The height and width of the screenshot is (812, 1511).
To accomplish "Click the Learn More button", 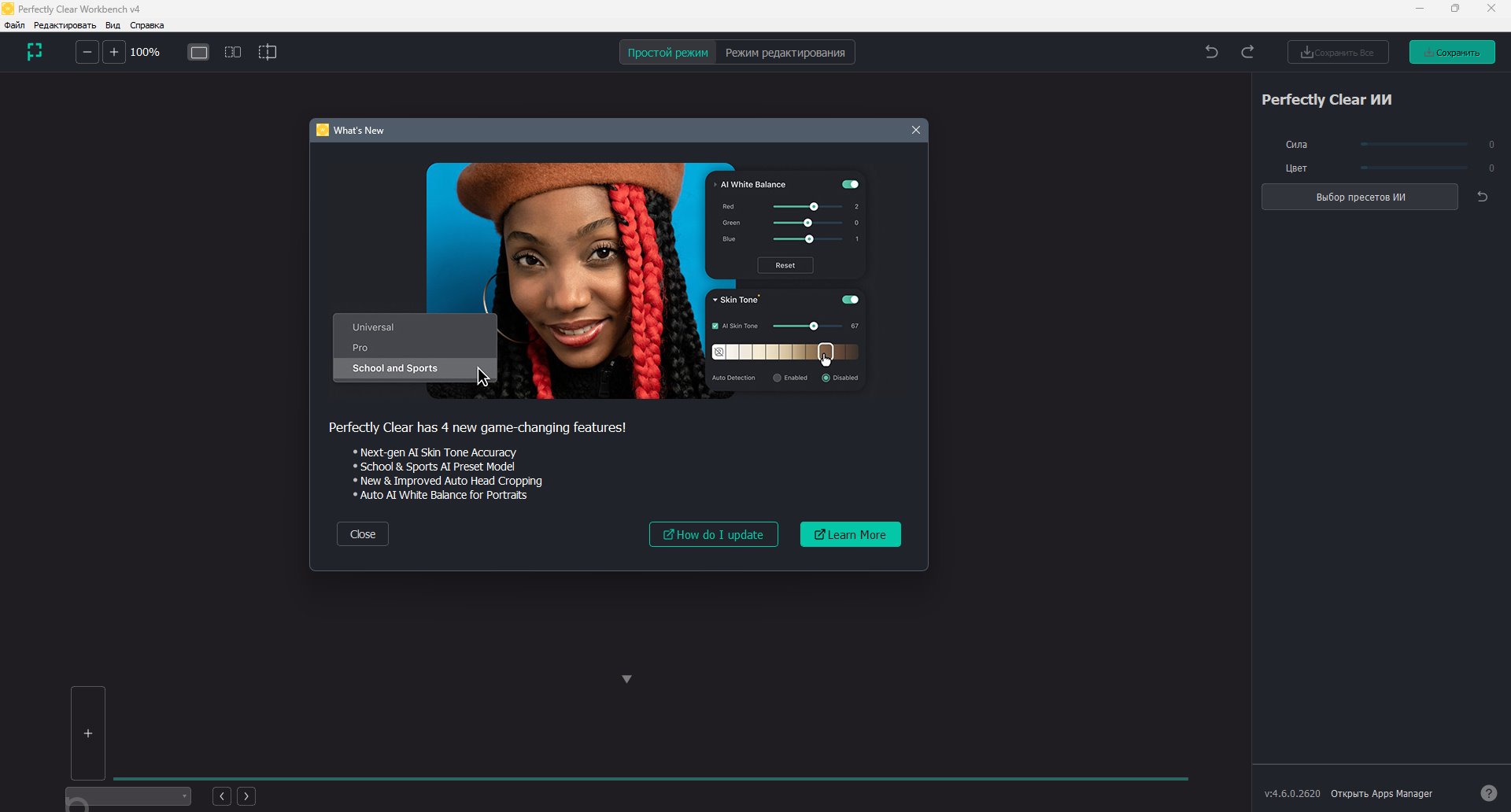I will 850,534.
